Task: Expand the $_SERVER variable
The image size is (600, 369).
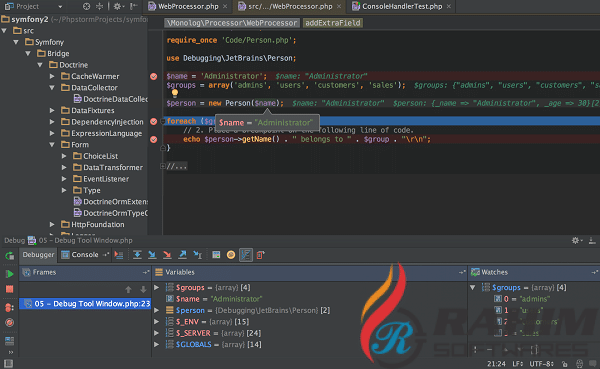Action: [x=157, y=333]
